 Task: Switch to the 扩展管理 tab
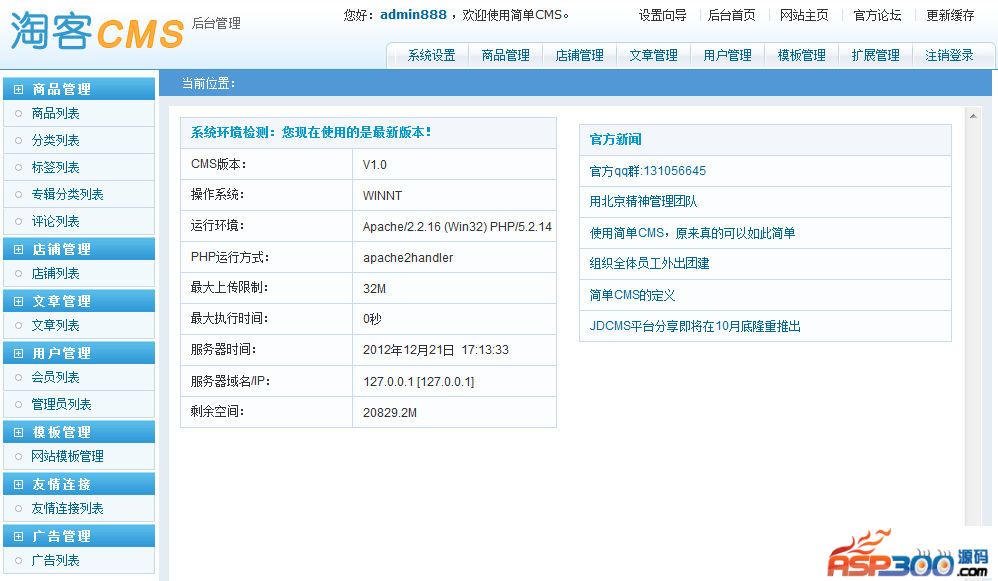875,55
